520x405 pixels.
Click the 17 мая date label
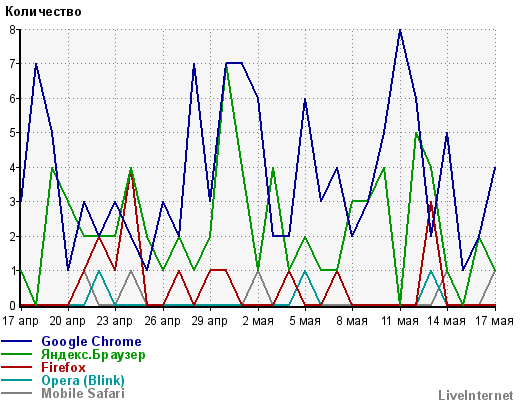(494, 321)
